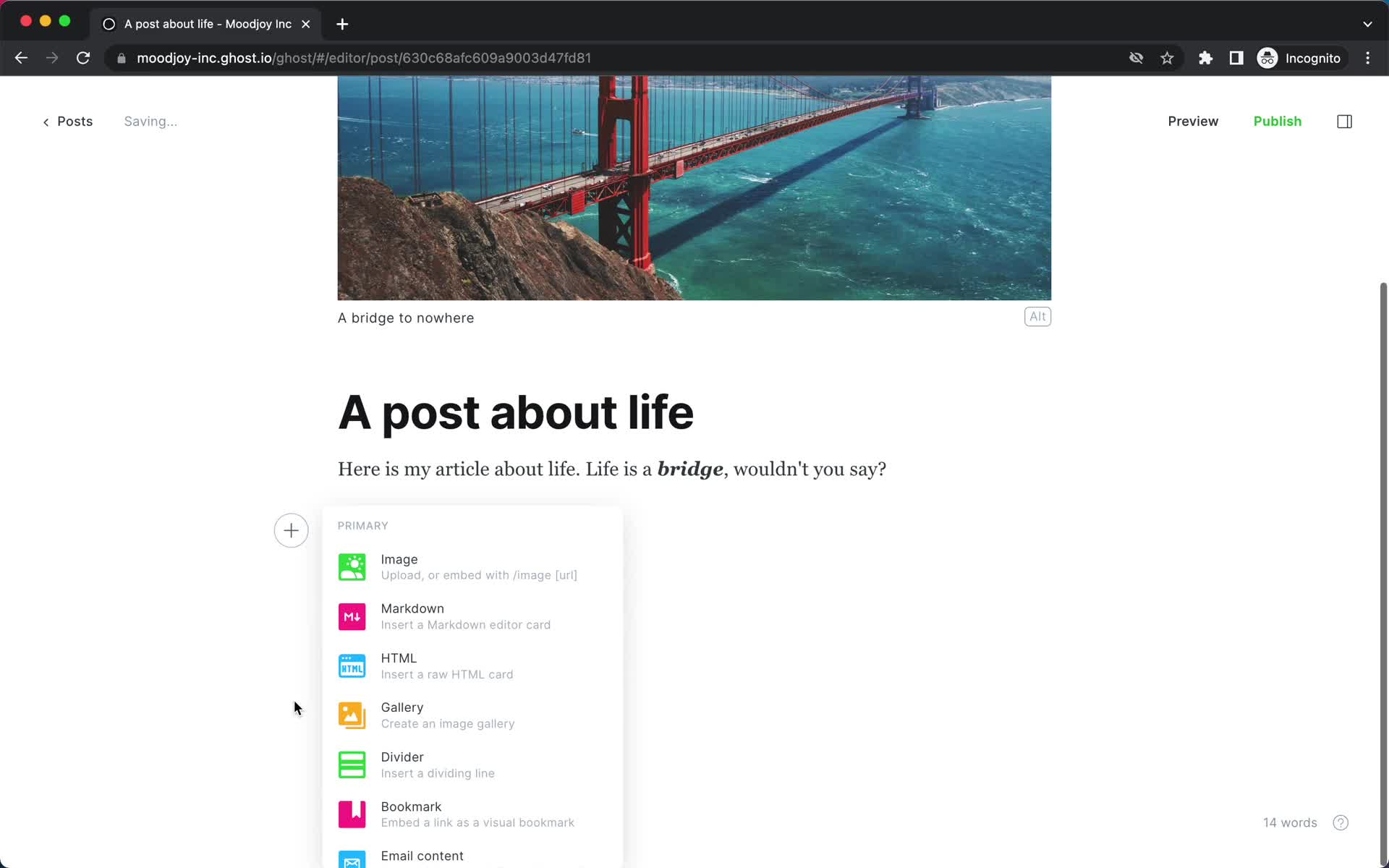Click the Image insert icon
Screen dimensions: 1389x868
(351, 567)
